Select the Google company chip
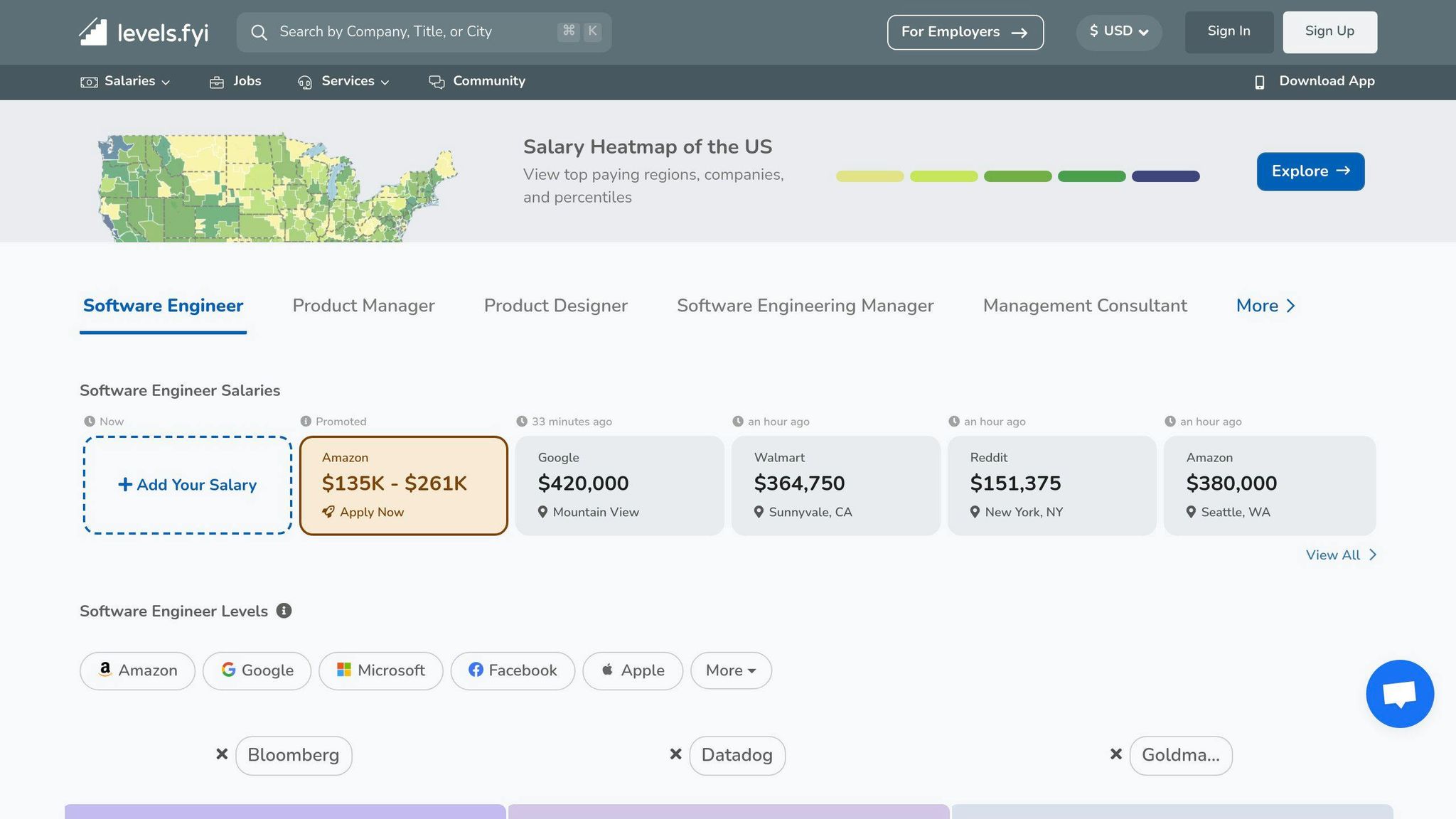 tap(257, 670)
